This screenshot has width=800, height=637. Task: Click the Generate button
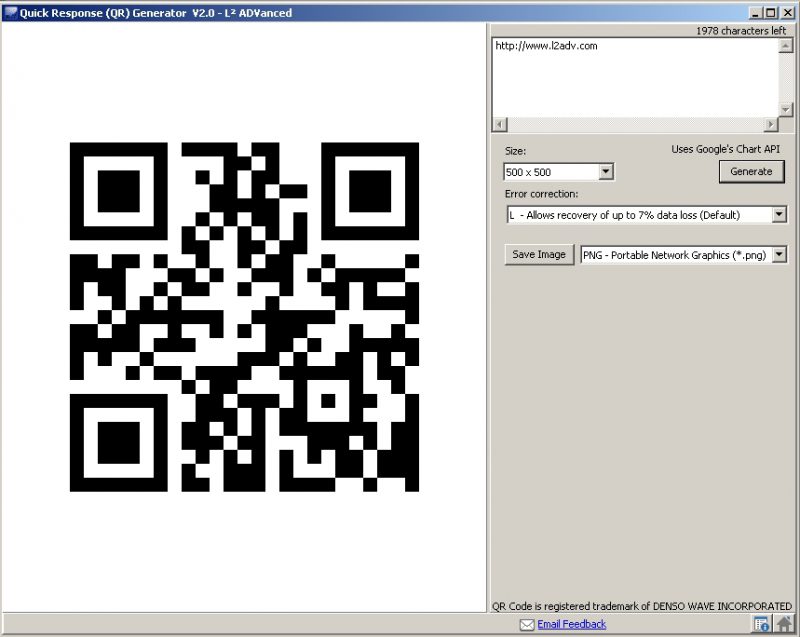pos(751,171)
